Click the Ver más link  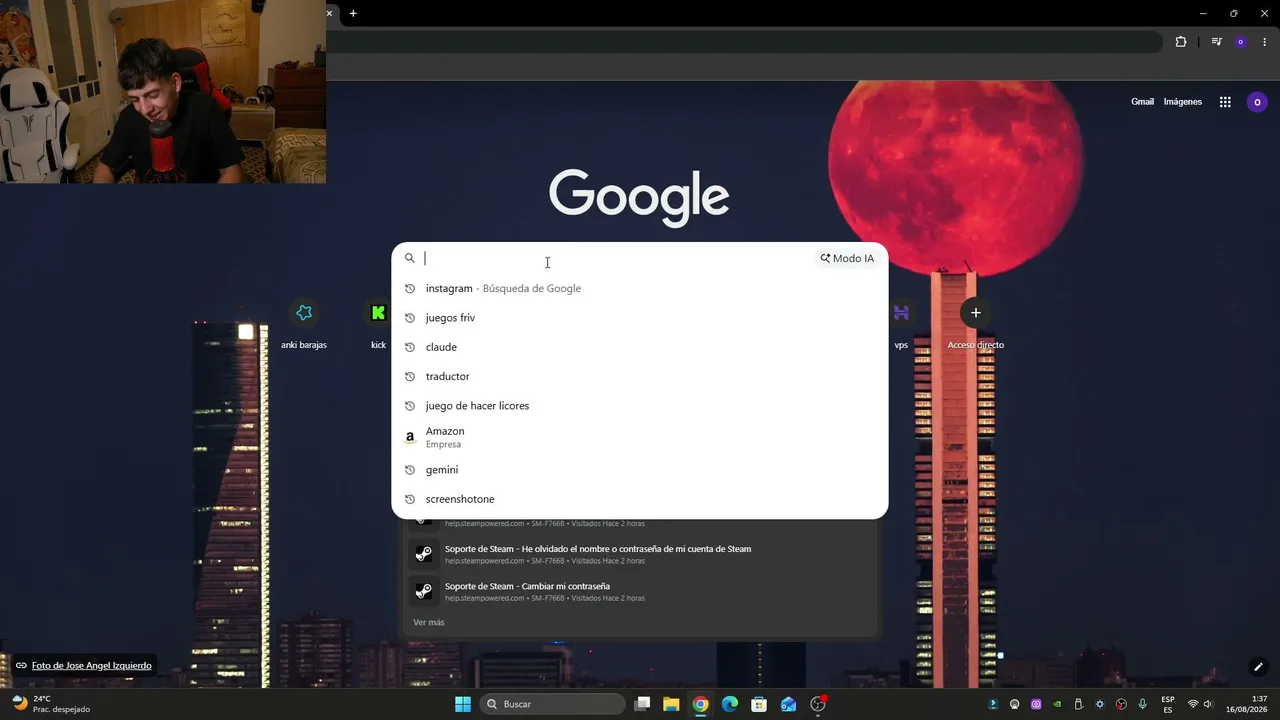[x=429, y=622]
